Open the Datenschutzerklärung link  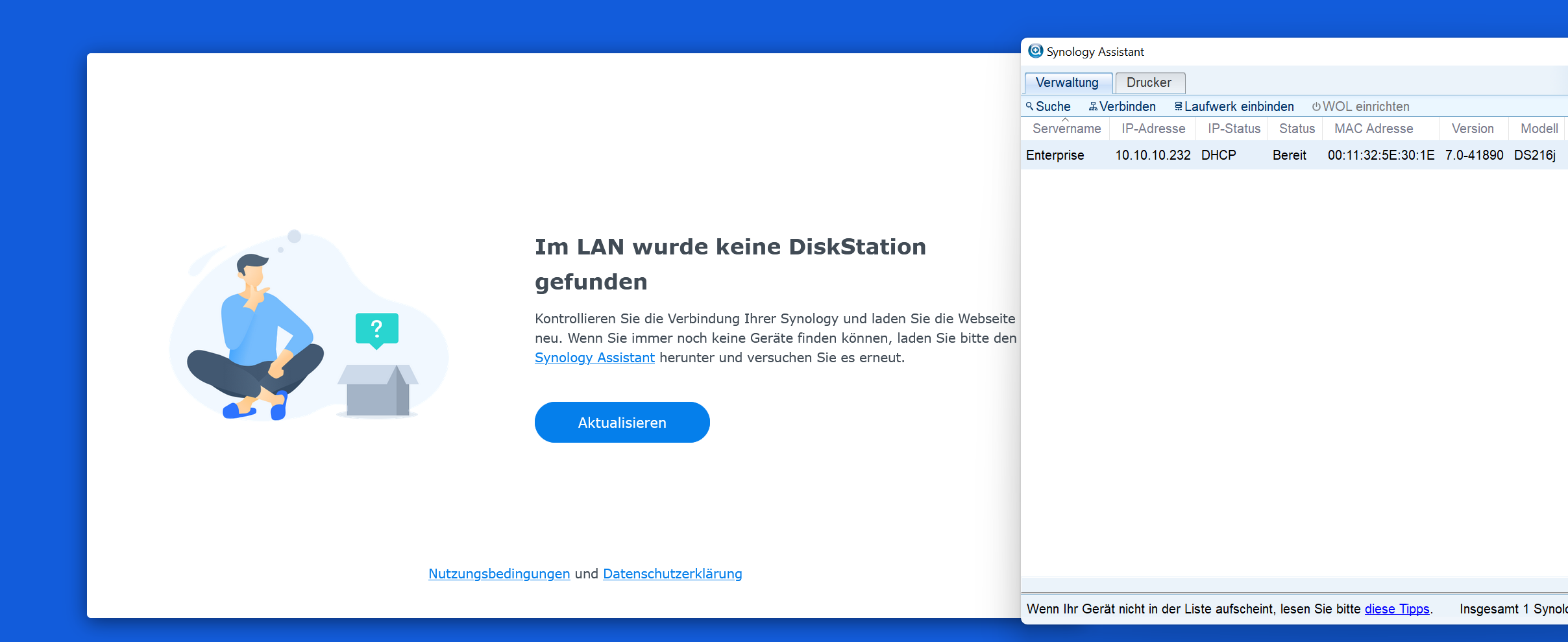pos(672,574)
